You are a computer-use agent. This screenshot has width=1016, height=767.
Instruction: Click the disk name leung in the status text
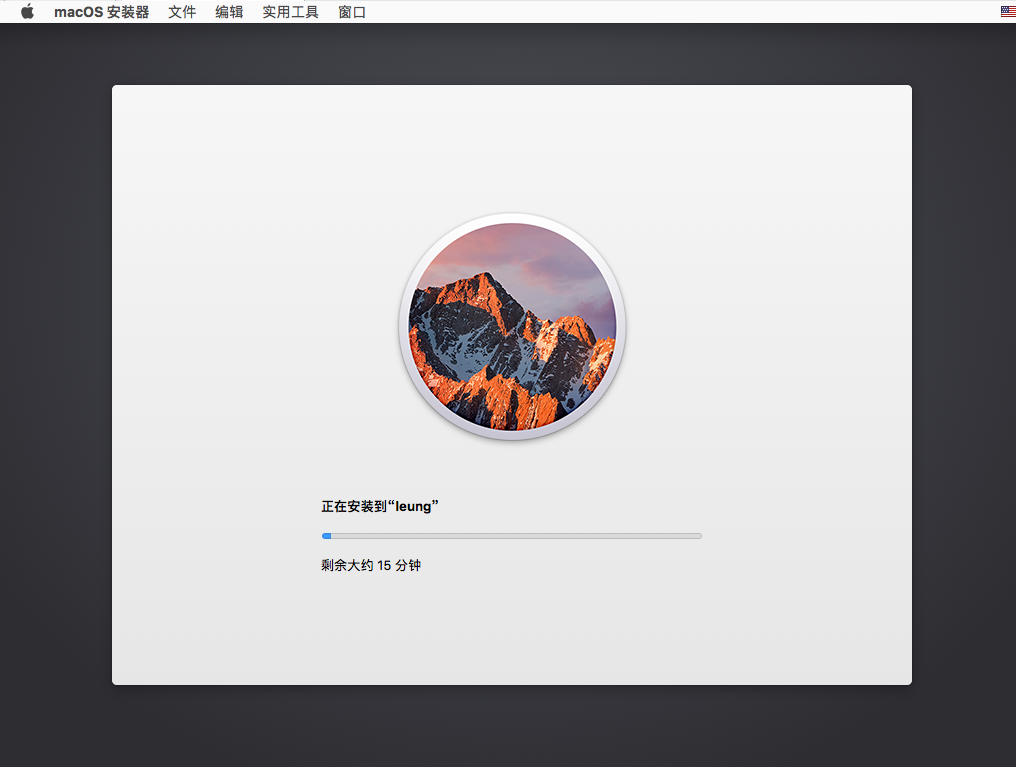point(413,507)
